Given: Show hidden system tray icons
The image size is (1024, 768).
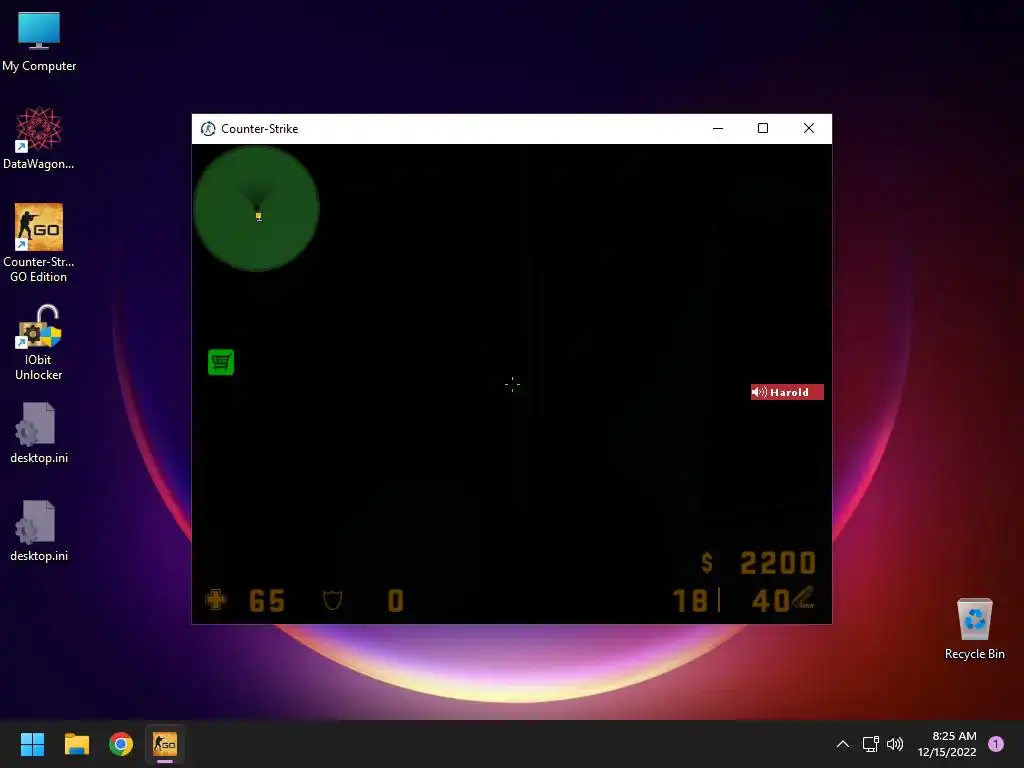Looking at the screenshot, I should pos(843,744).
